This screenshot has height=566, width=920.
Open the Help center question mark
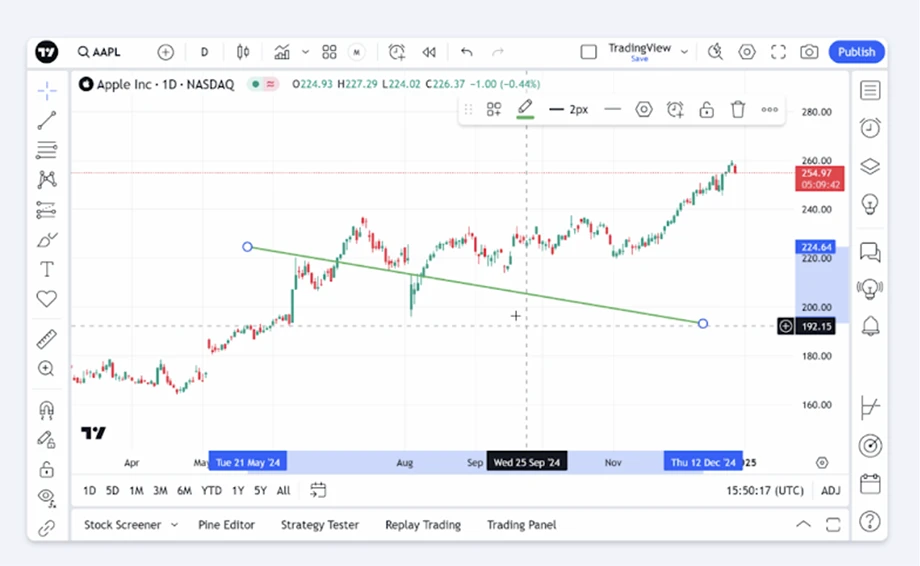click(x=870, y=521)
